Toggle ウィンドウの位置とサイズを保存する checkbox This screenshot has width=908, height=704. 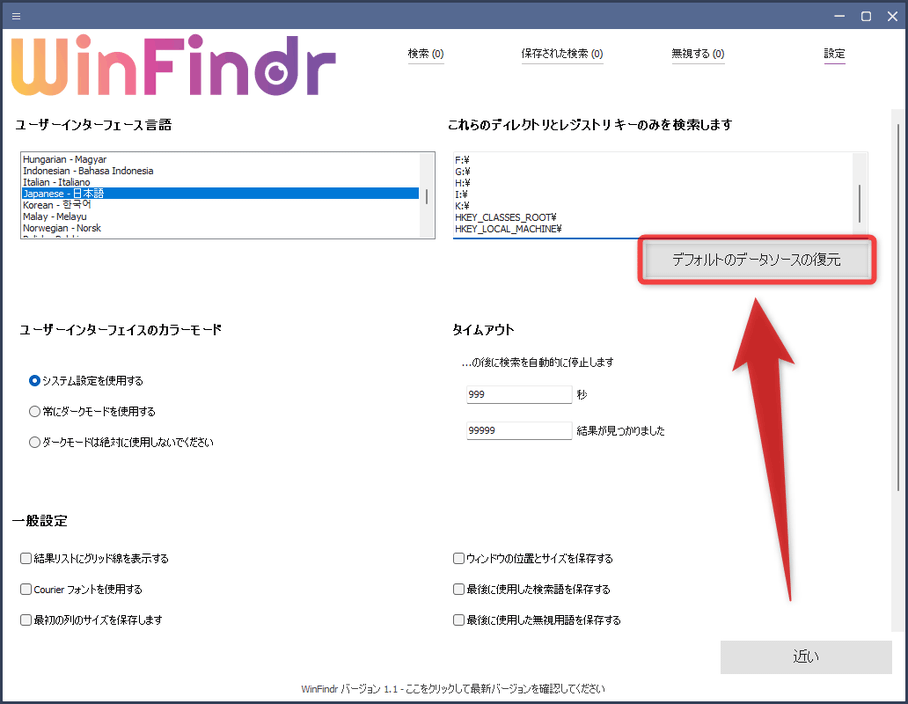[x=533, y=559]
